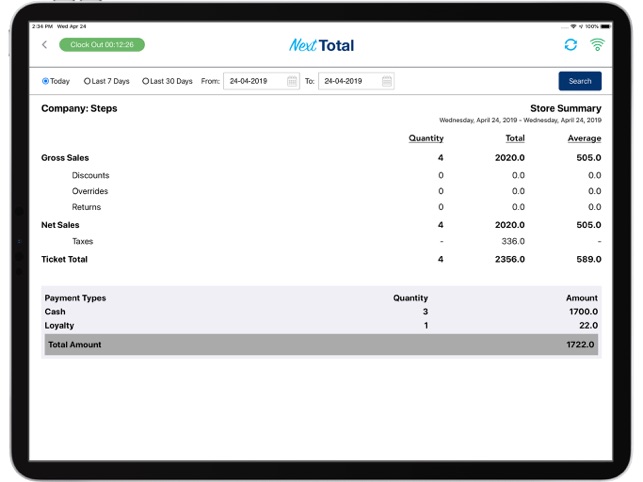Tap the NextTotal logo

click(322, 45)
